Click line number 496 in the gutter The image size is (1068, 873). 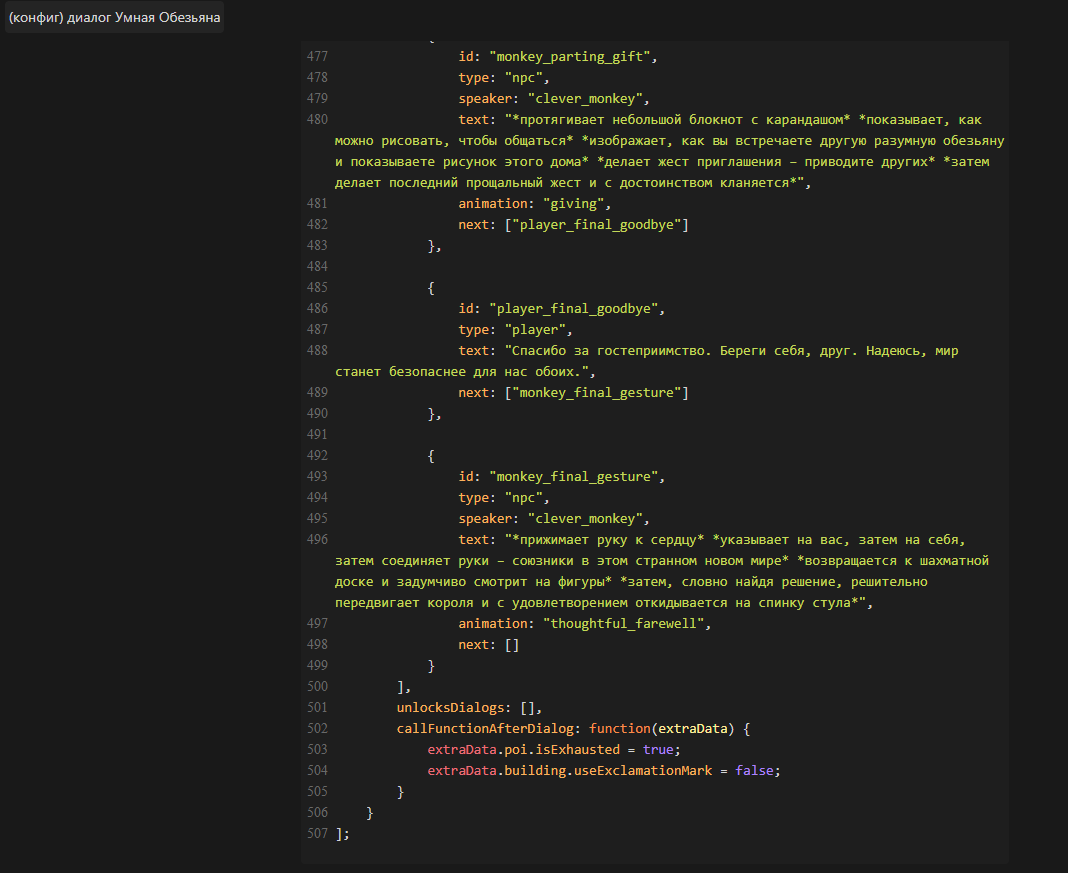coord(317,540)
